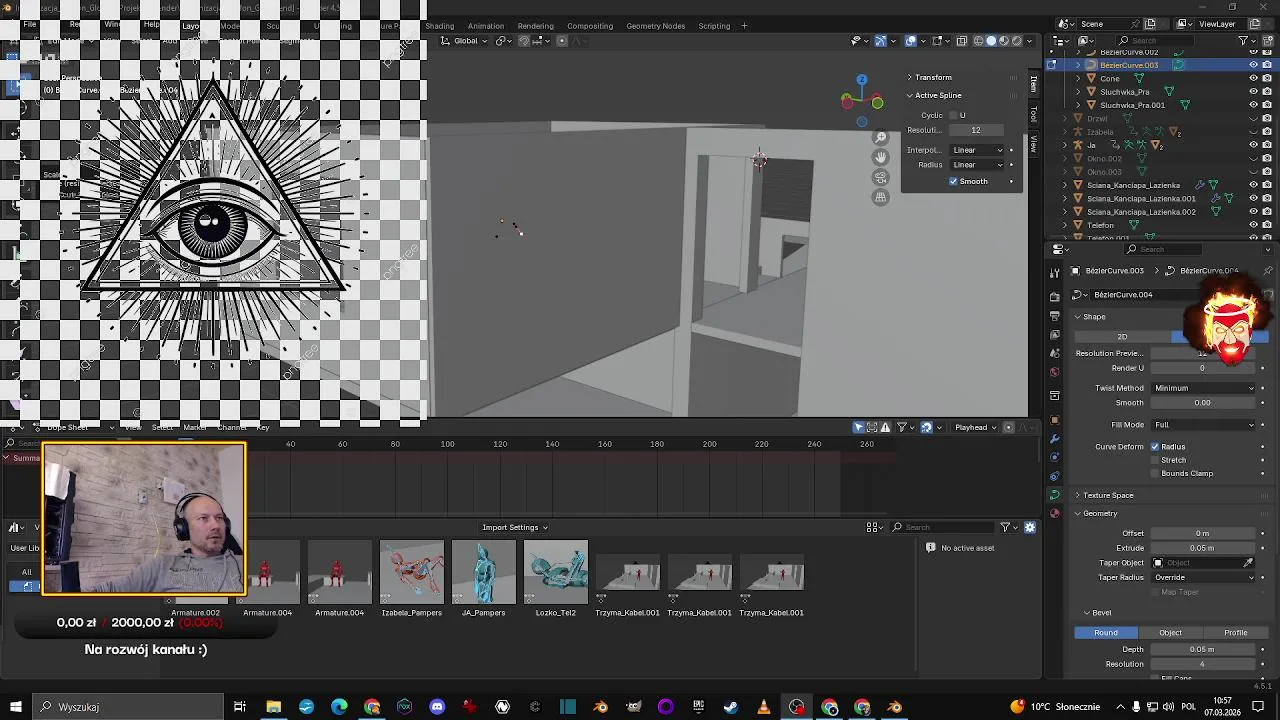Click the viewport zoom magnifier icon
The image size is (1280, 720).
coord(880,138)
